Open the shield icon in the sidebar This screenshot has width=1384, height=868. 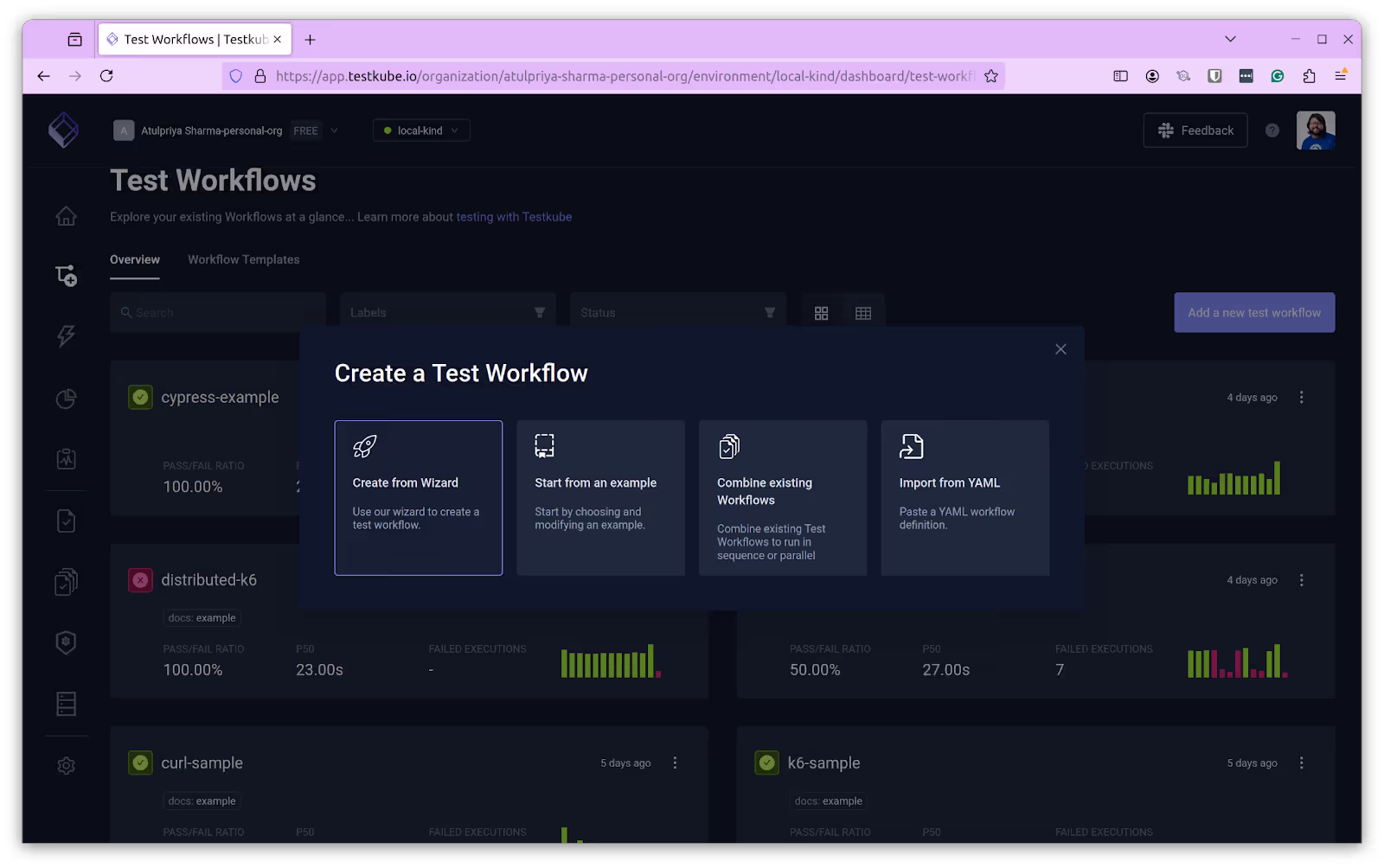tap(67, 642)
